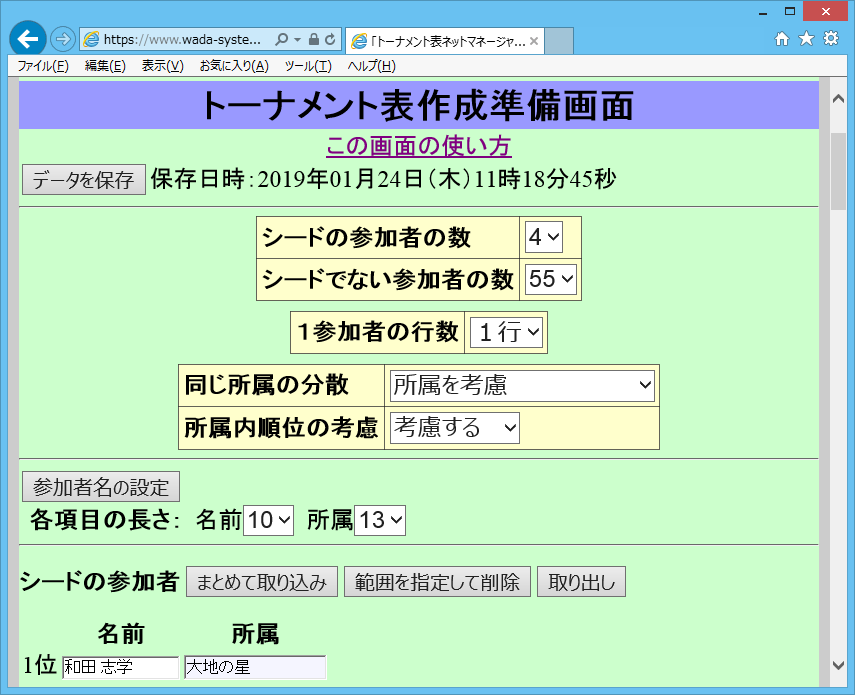Viewport: 855px width, 695px height.
Task: Open the お気に入り(A) menu
Action: (234, 66)
